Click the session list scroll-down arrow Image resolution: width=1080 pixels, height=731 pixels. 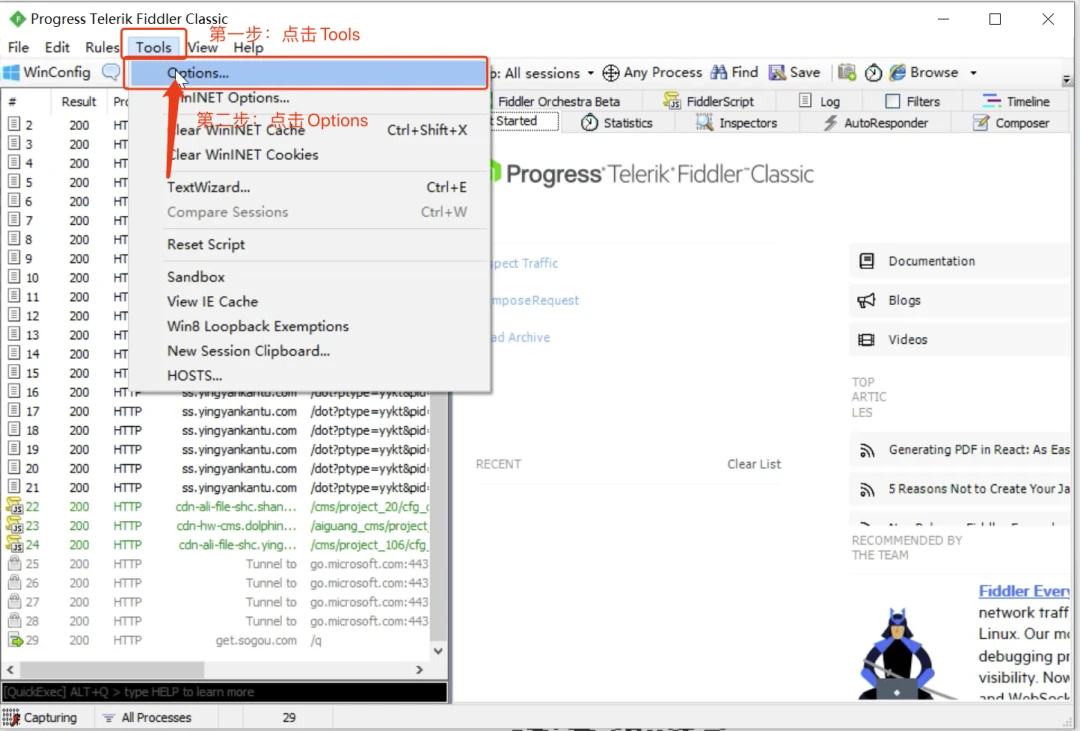pyautogui.click(x=438, y=650)
